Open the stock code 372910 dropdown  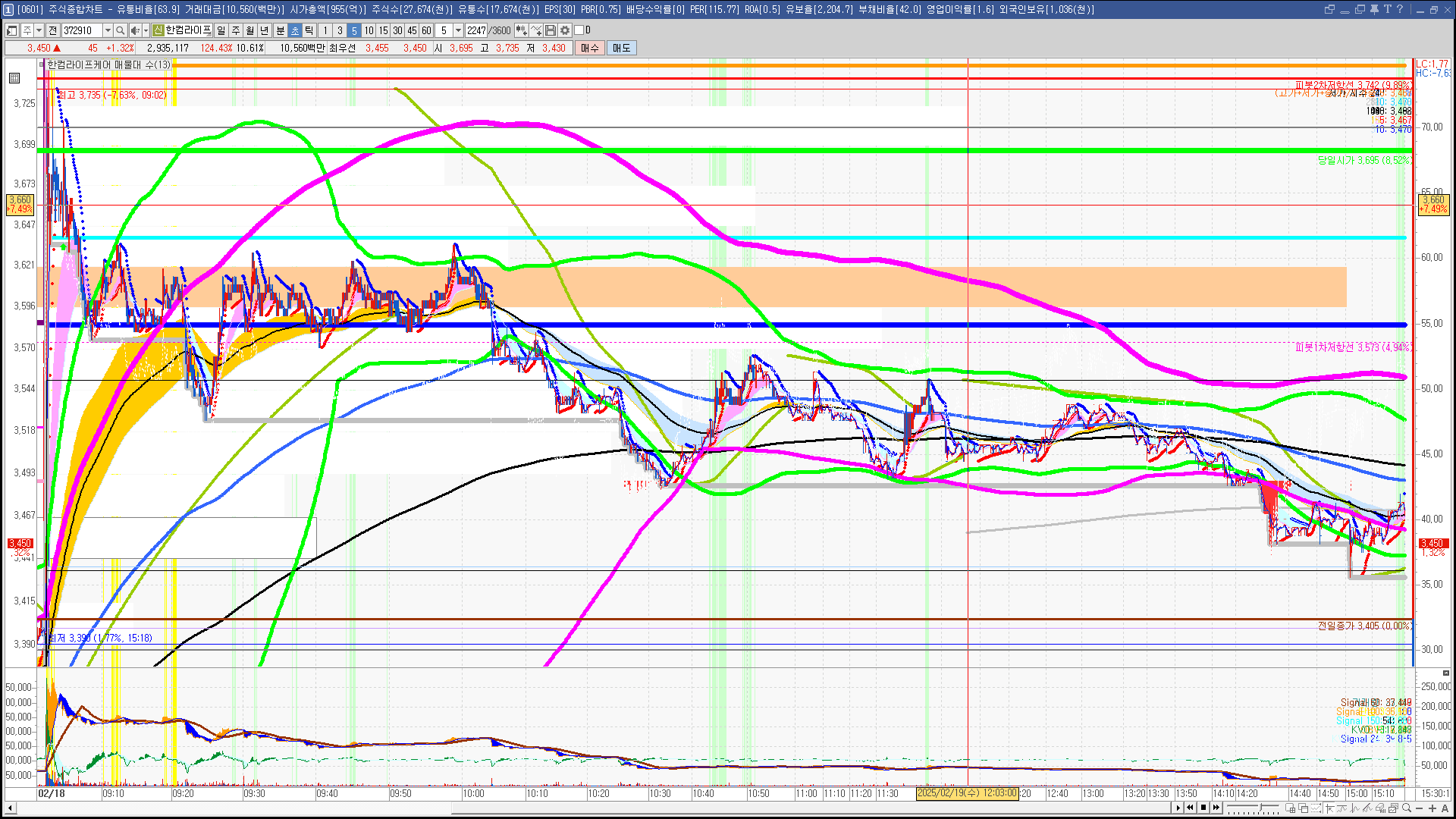(x=108, y=30)
